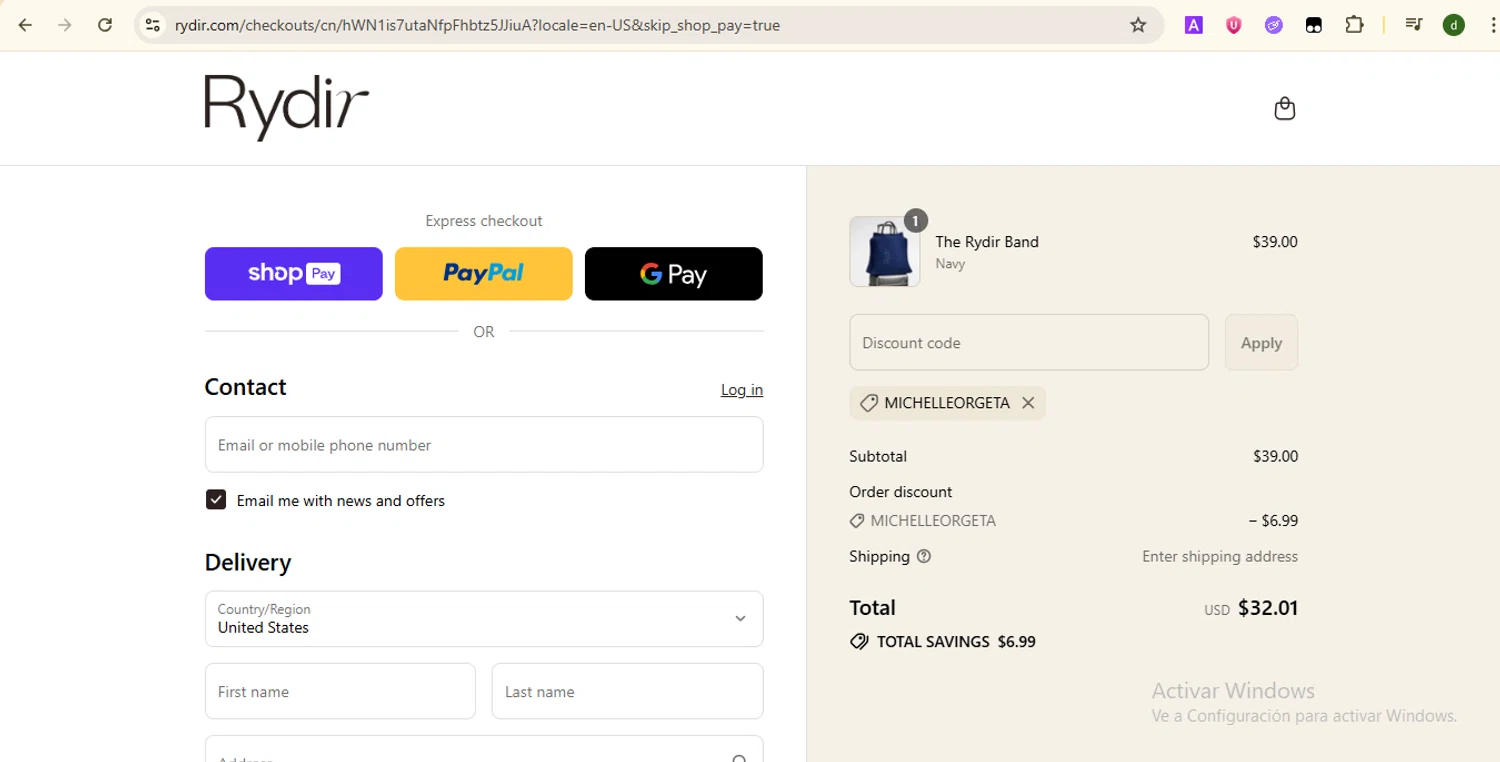The height and width of the screenshot is (762, 1500).
Task: Focus the Email or mobile phone field
Action: (484, 445)
